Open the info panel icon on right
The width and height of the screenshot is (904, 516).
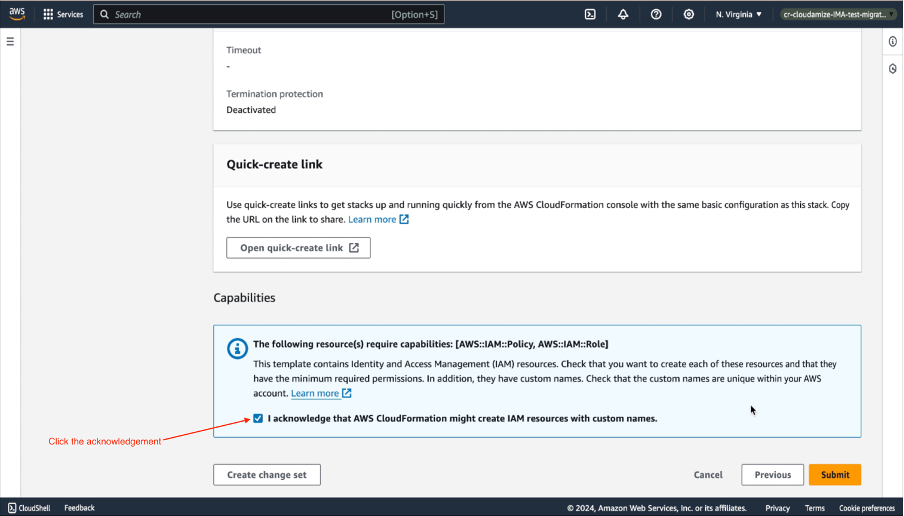(892, 41)
